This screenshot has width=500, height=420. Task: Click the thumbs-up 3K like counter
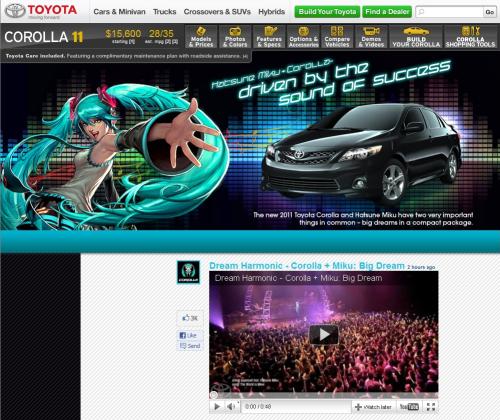click(x=190, y=318)
